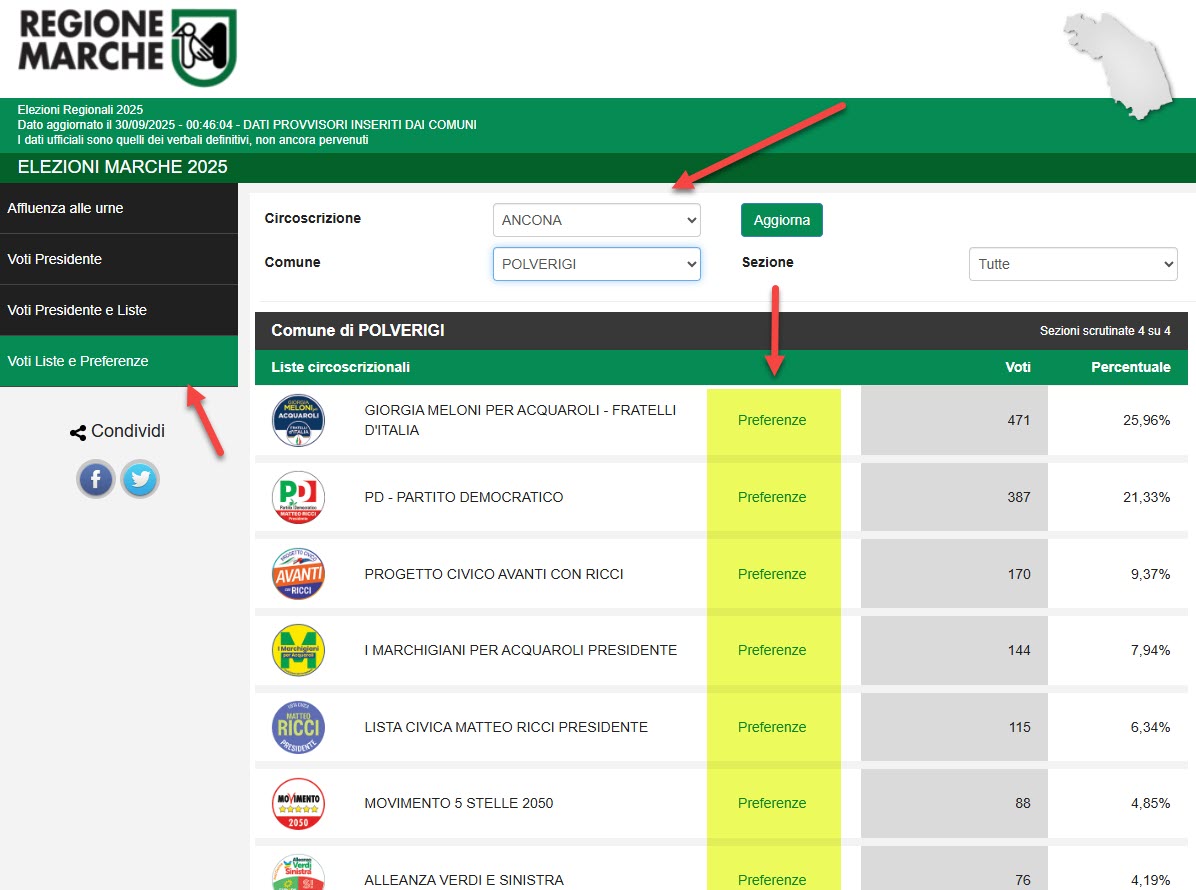The height and width of the screenshot is (890, 1196).
Task: Click the ELEZIONI MARCHE 2025 title
Action: [123, 167]
